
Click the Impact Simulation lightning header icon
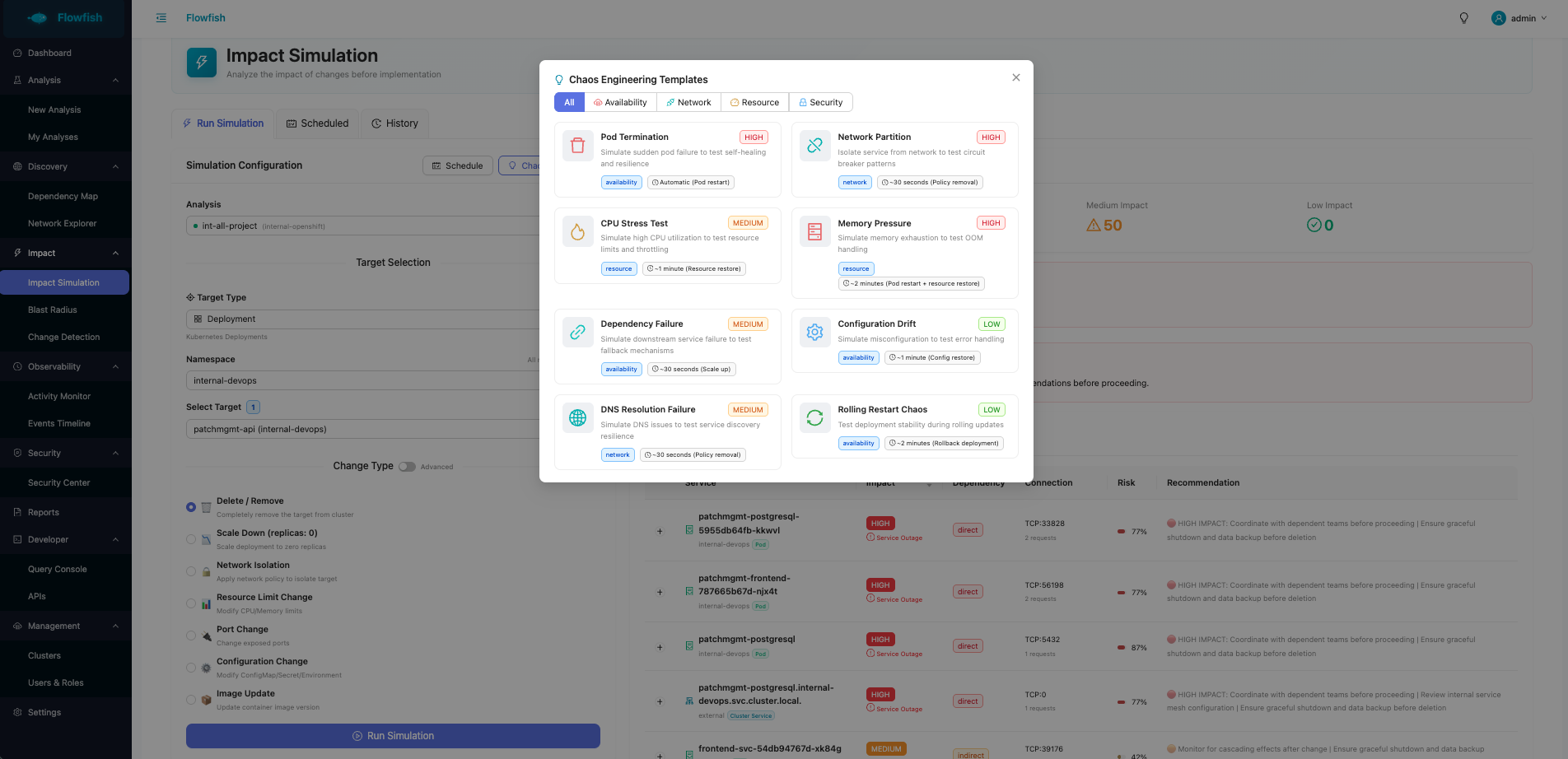(x=202, y=63)
